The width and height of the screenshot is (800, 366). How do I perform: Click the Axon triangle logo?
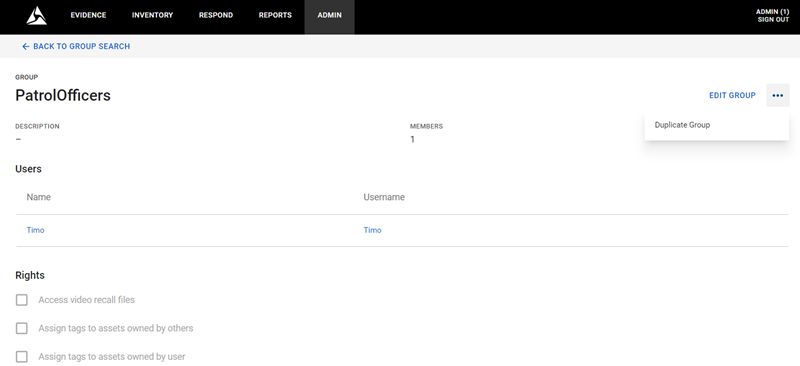37,15
